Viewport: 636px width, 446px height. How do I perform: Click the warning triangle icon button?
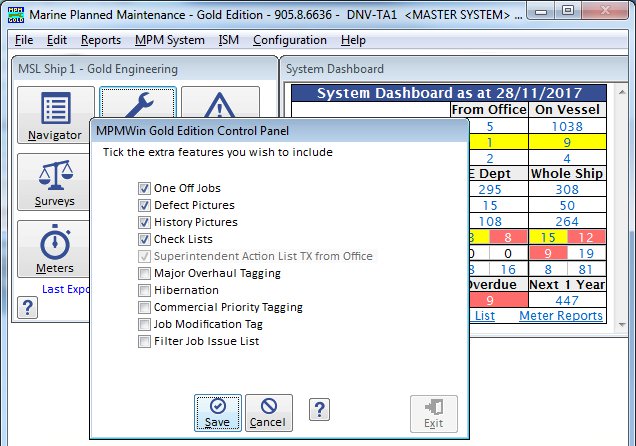click(220, 102)
